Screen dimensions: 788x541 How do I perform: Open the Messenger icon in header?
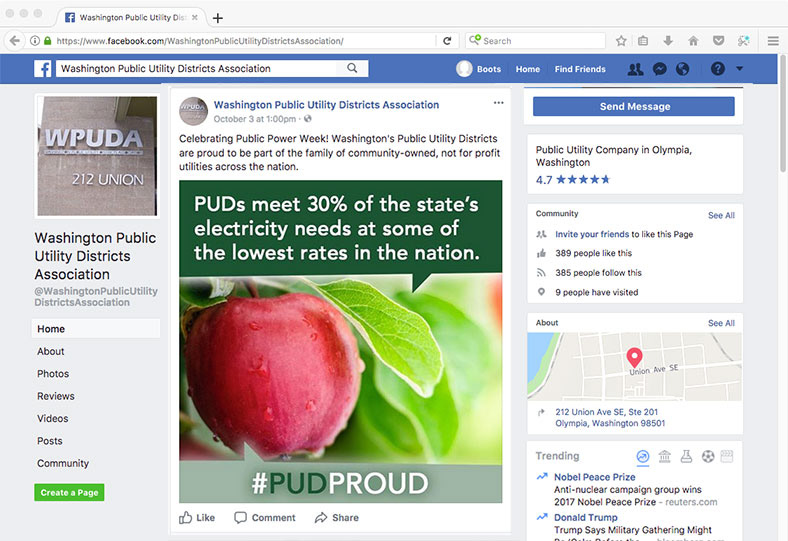tap(659, 69)
